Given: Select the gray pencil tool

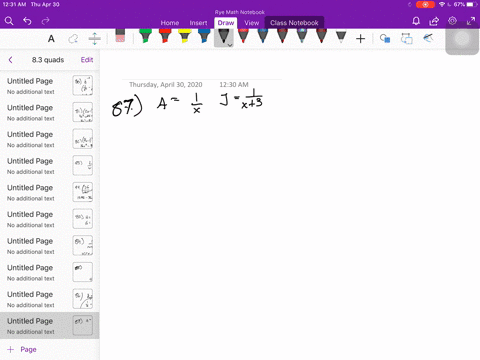Looking at the screenshot, I should (x=341, y=36).
